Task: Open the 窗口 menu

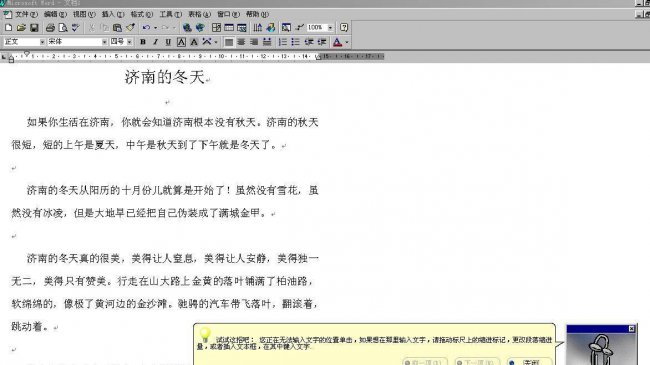Action: tap(228, 15)
